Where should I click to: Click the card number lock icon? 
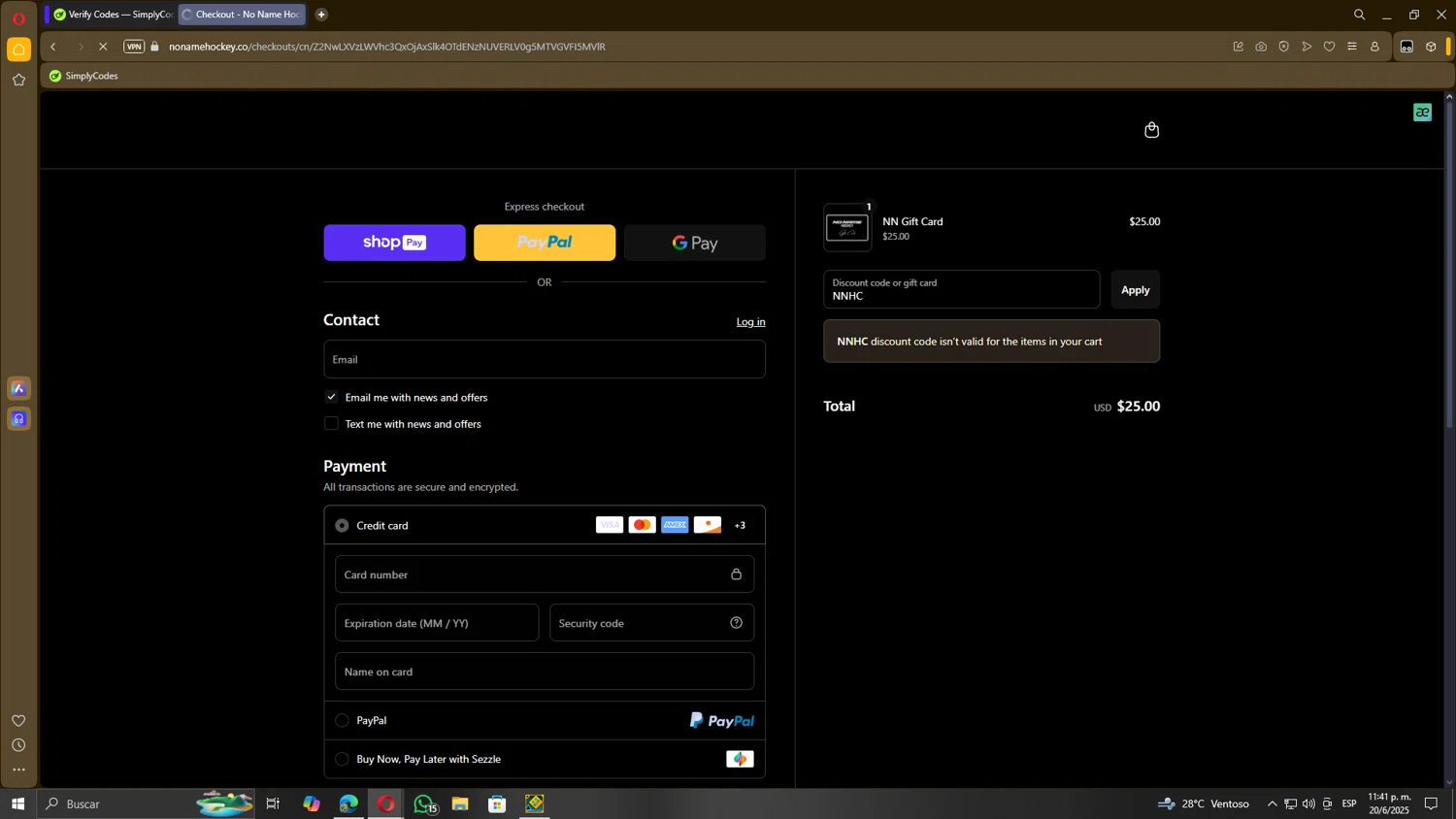click(736, 574)
